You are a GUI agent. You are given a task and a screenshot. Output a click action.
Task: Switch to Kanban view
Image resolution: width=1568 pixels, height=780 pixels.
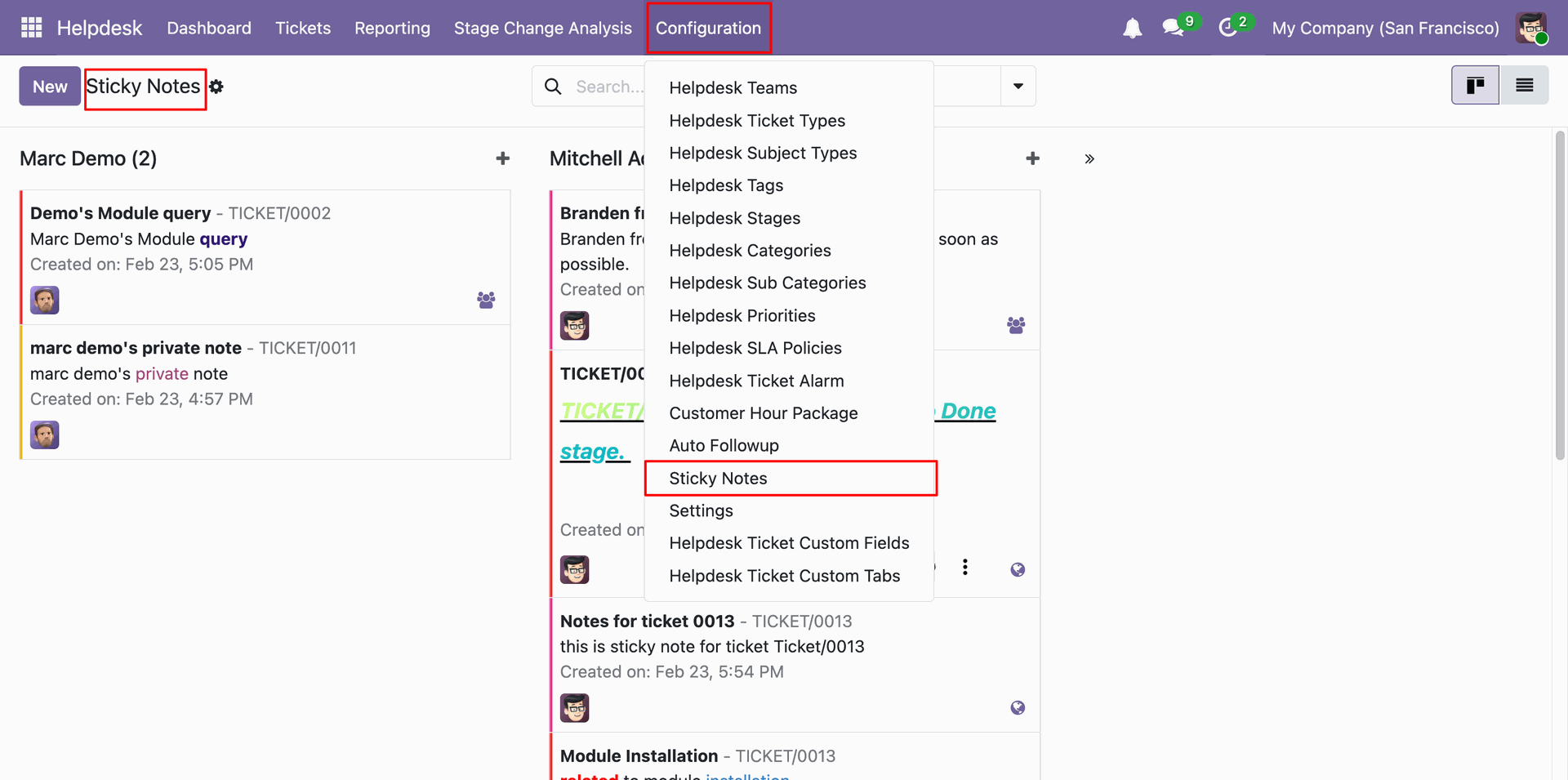point(1475,86)
